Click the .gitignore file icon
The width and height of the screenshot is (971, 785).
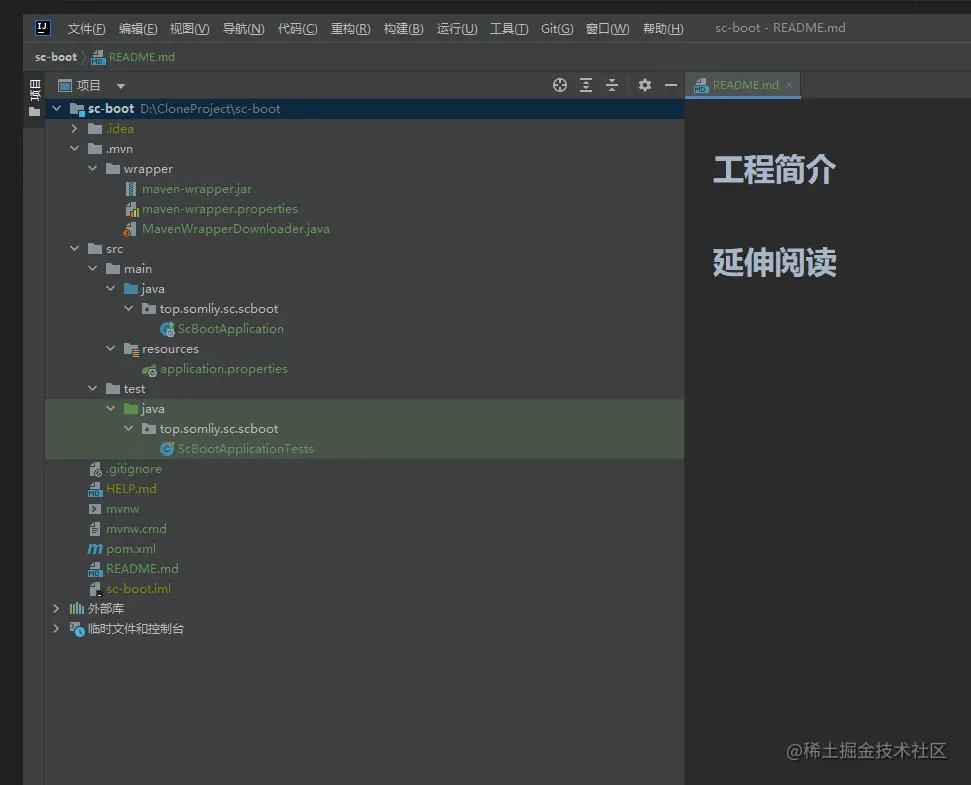(x=95, y=469)
